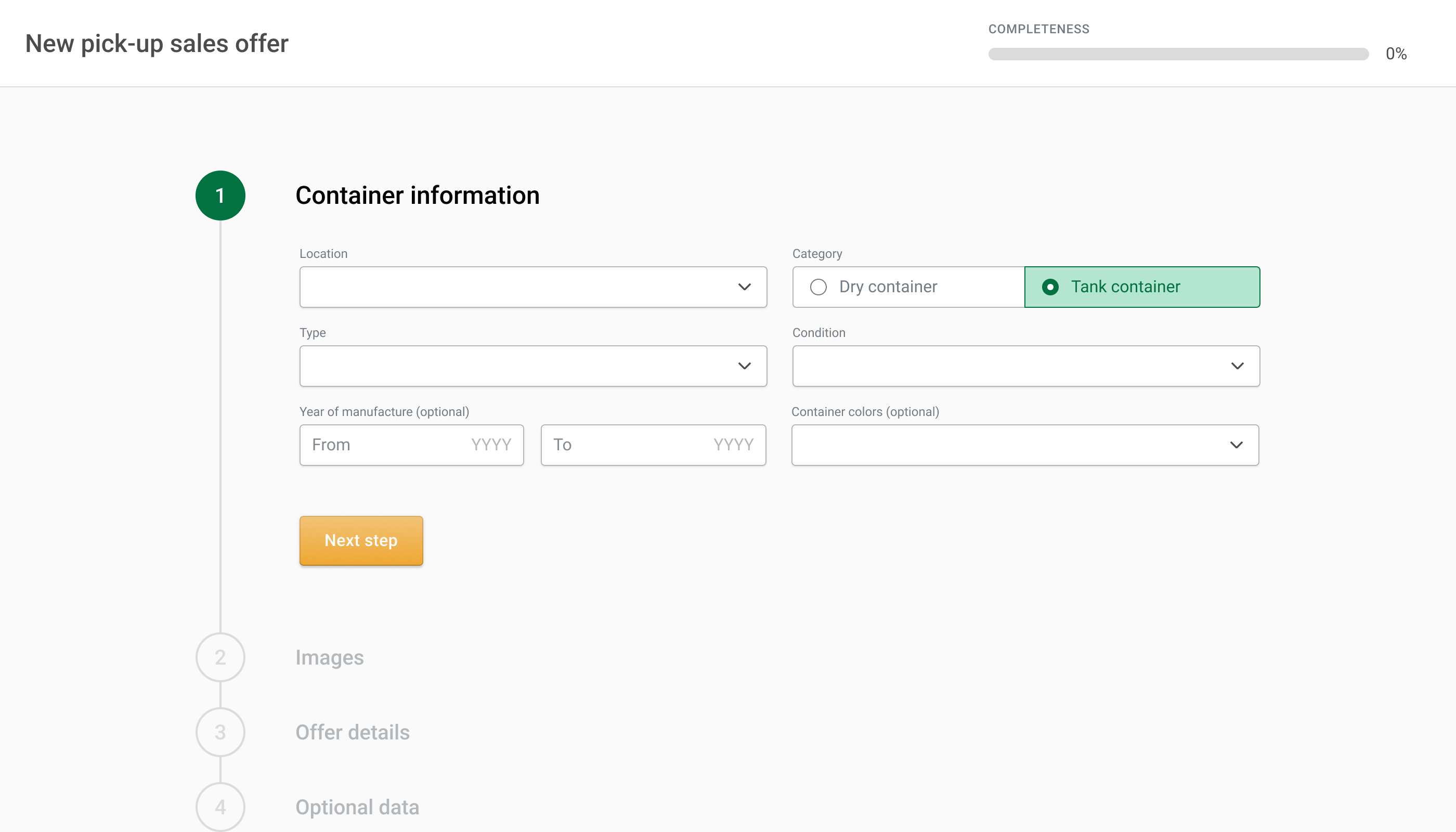Screen dimensions: 1456x832
Task: Click the completeness progress bar
Action: coord(1178,54)
